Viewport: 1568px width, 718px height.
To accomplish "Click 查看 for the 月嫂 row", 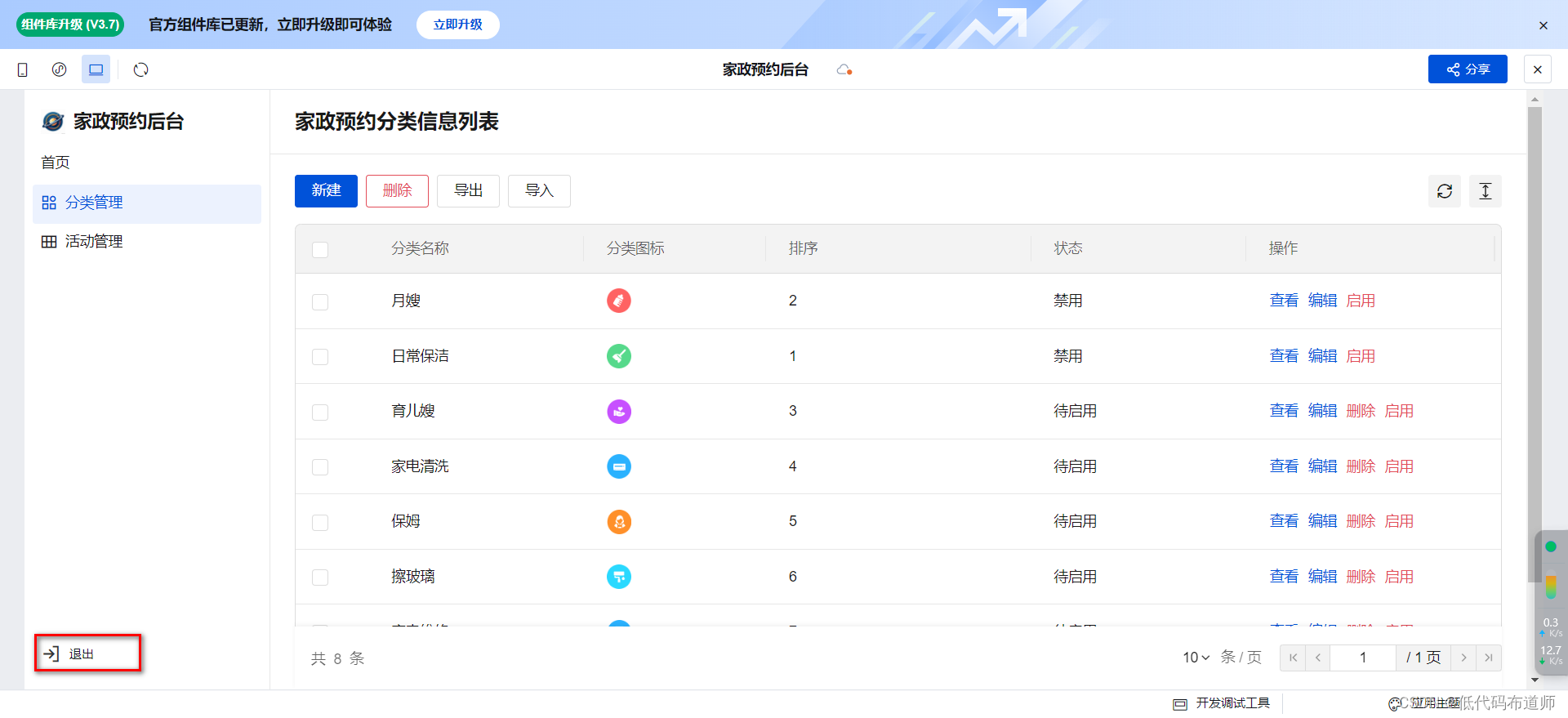I will (1284, 301).
